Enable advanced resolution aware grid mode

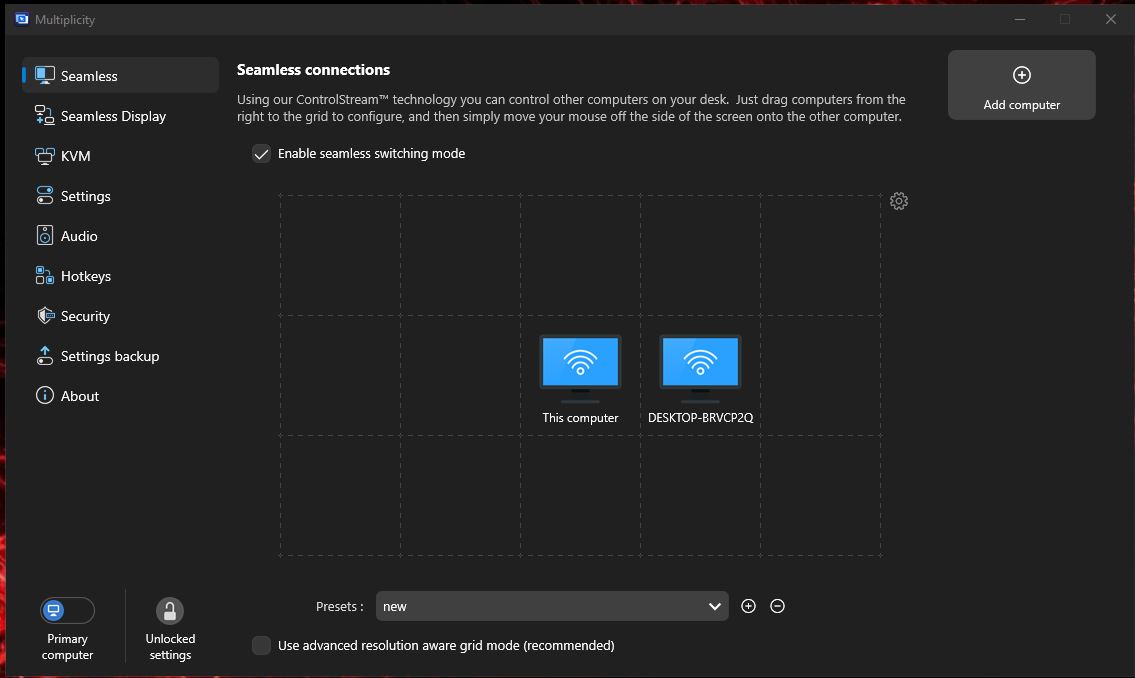click(x=261, y=645)
